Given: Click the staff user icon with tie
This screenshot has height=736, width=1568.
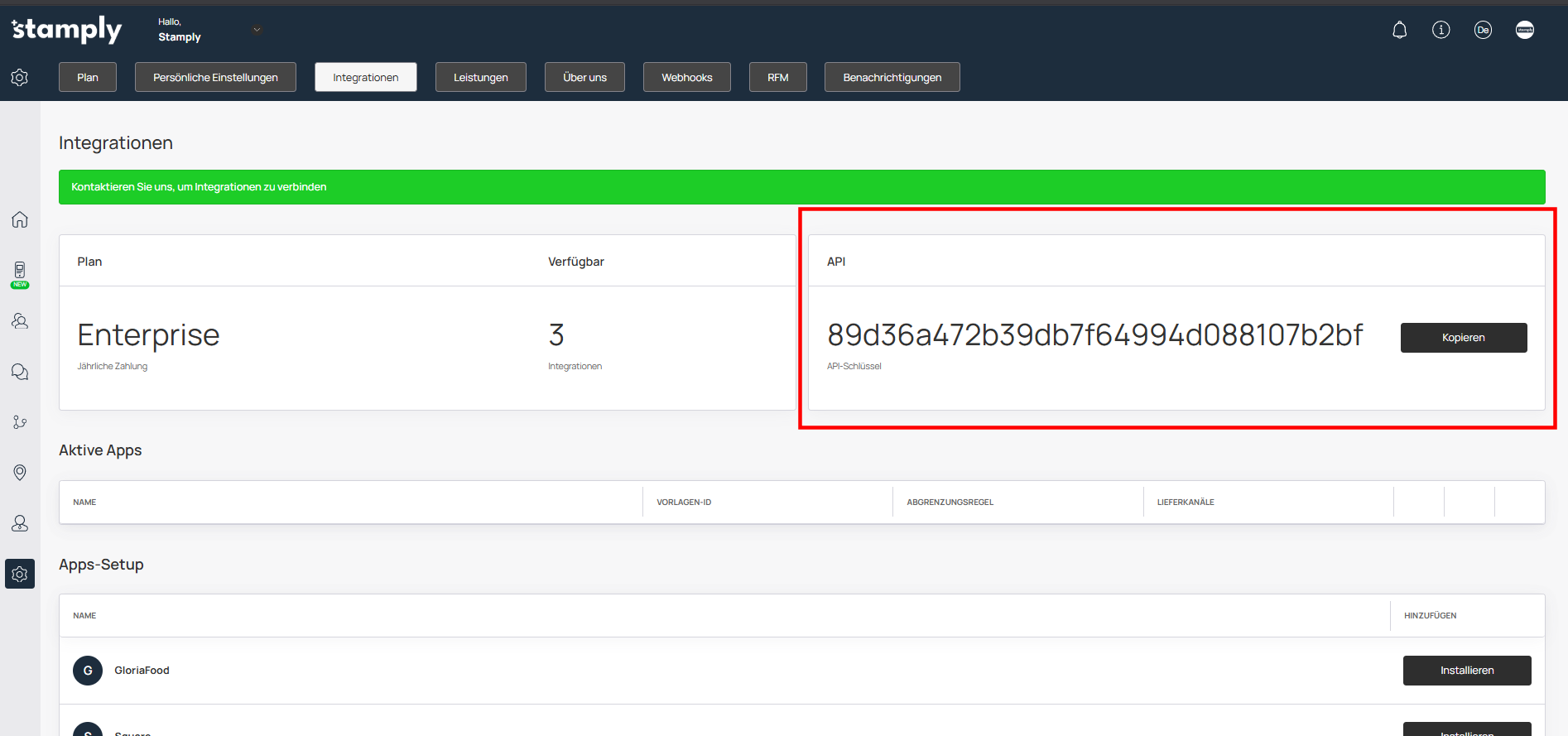Looking at the screenshot, I should [x=20, y=523].
